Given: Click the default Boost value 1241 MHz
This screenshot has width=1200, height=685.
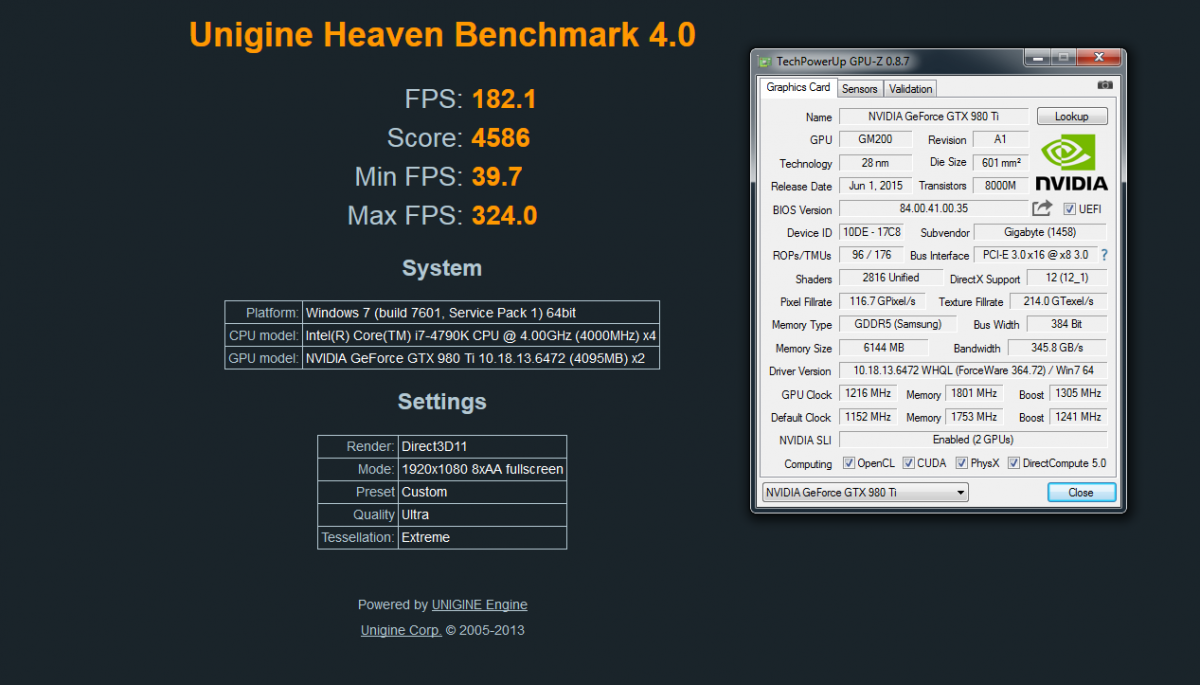Looking at the screenshot, I should [1078, 417].
